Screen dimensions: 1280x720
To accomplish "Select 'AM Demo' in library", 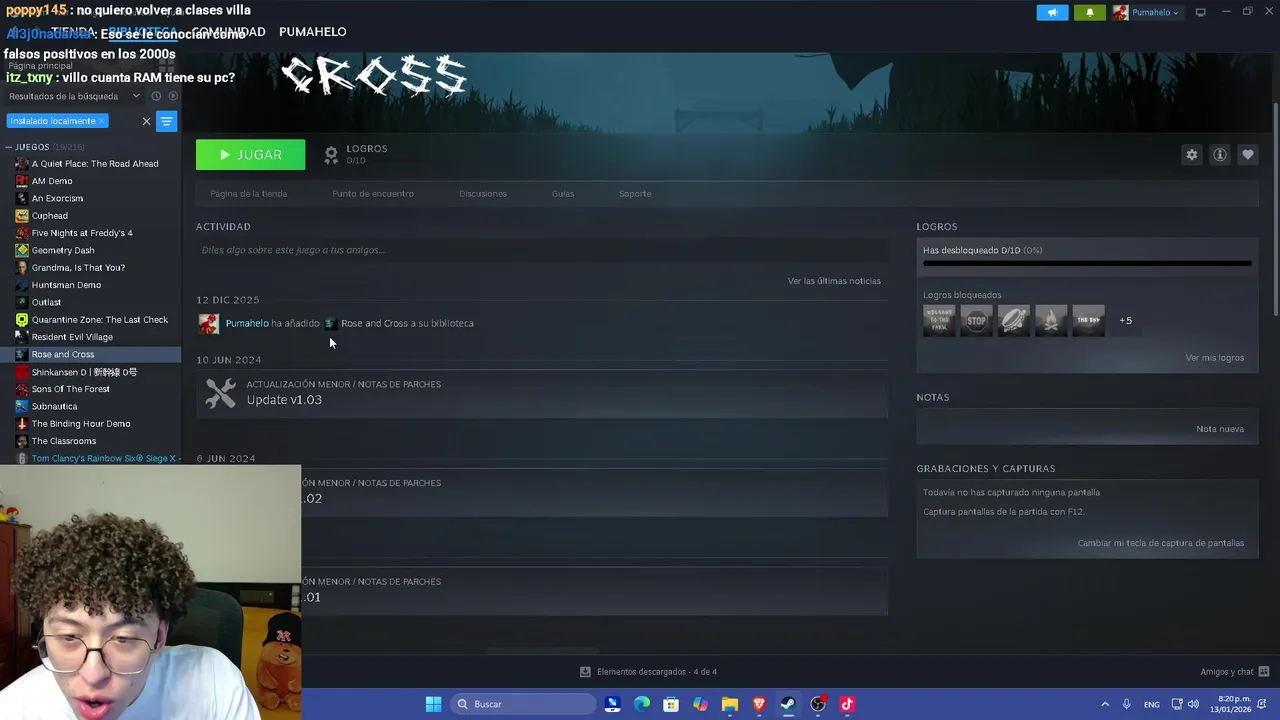I will pyautogui.click(x=52, y=181).
